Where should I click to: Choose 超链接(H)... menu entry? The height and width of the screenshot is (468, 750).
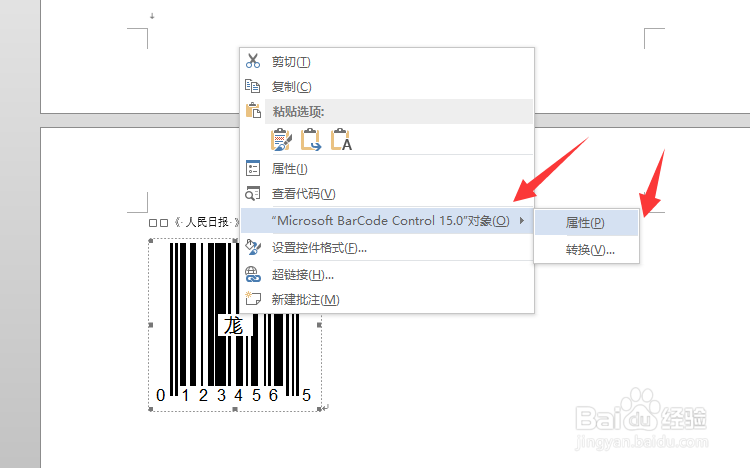coord(386,275)
